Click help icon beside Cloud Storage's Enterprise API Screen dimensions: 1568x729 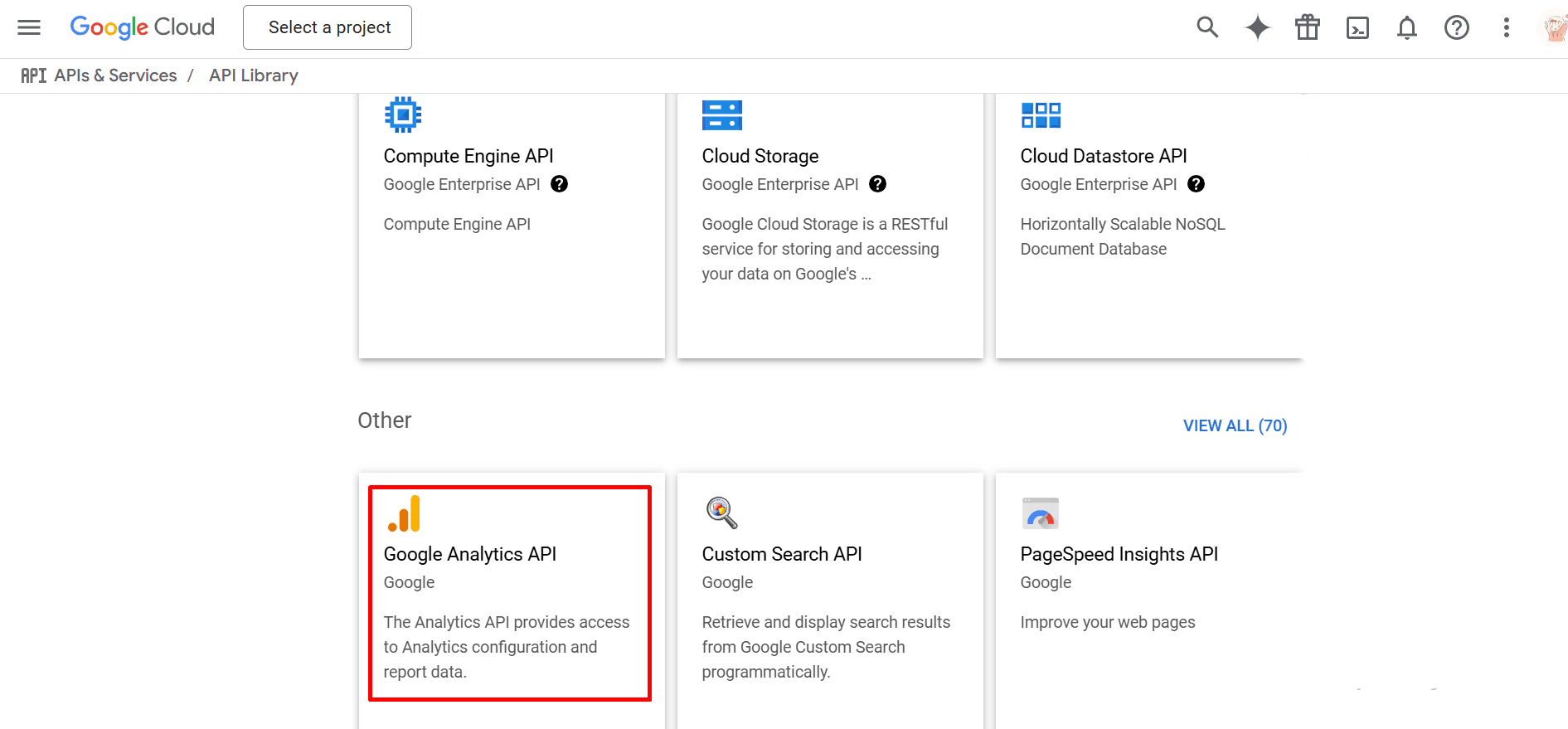pyautogui.click(x=878, y=184)
